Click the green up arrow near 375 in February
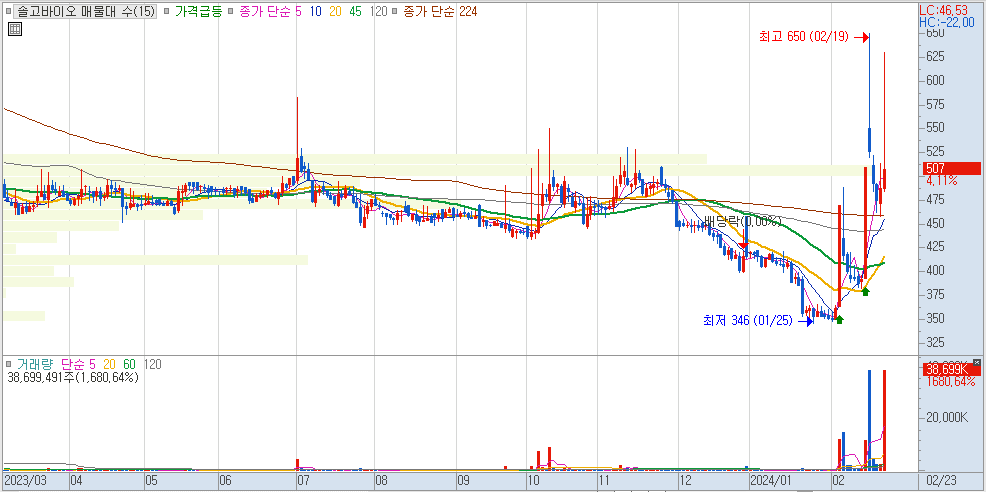This screenshot has width=986, height=492. point(866,291)
